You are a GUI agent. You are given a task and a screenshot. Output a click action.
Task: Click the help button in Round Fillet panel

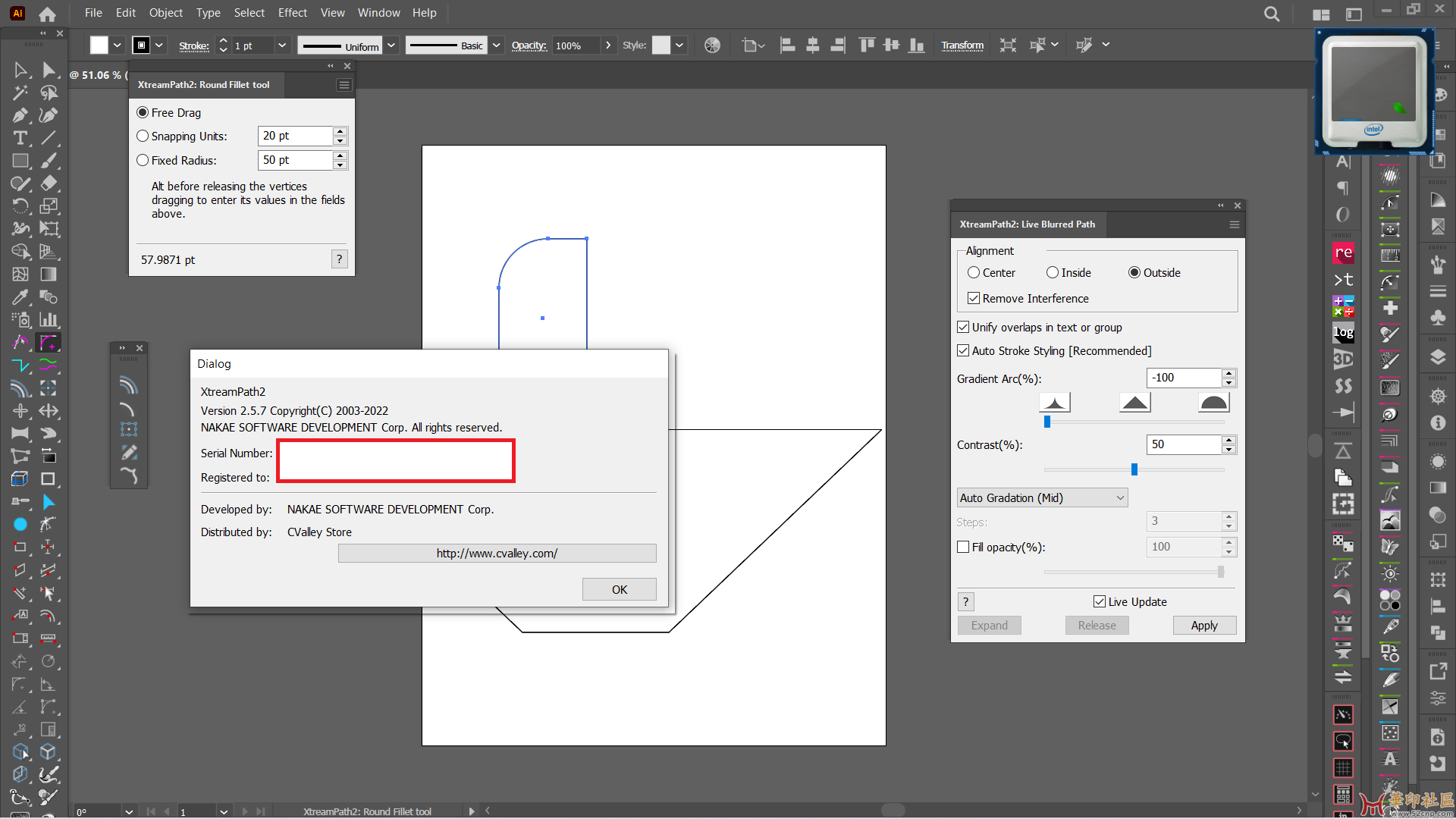[339, 259]
